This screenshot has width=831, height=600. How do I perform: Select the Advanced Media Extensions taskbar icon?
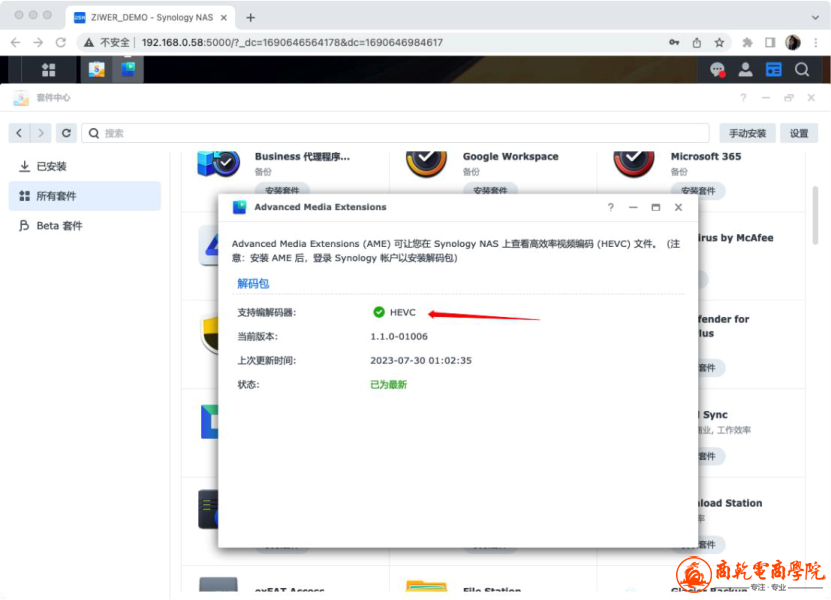click(128, 69)
